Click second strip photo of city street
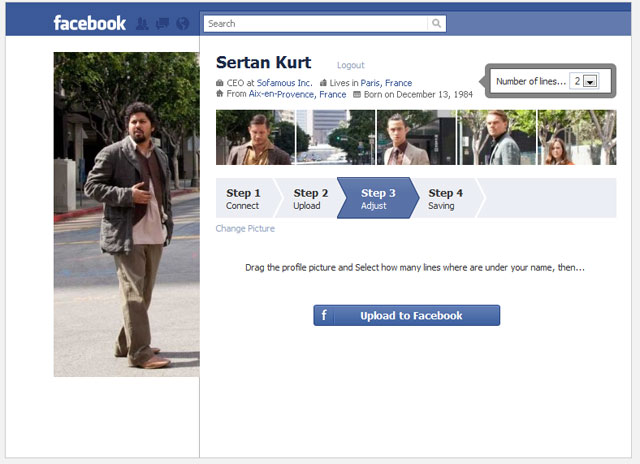This screenshot has width=640, height=464. [335, 138]
